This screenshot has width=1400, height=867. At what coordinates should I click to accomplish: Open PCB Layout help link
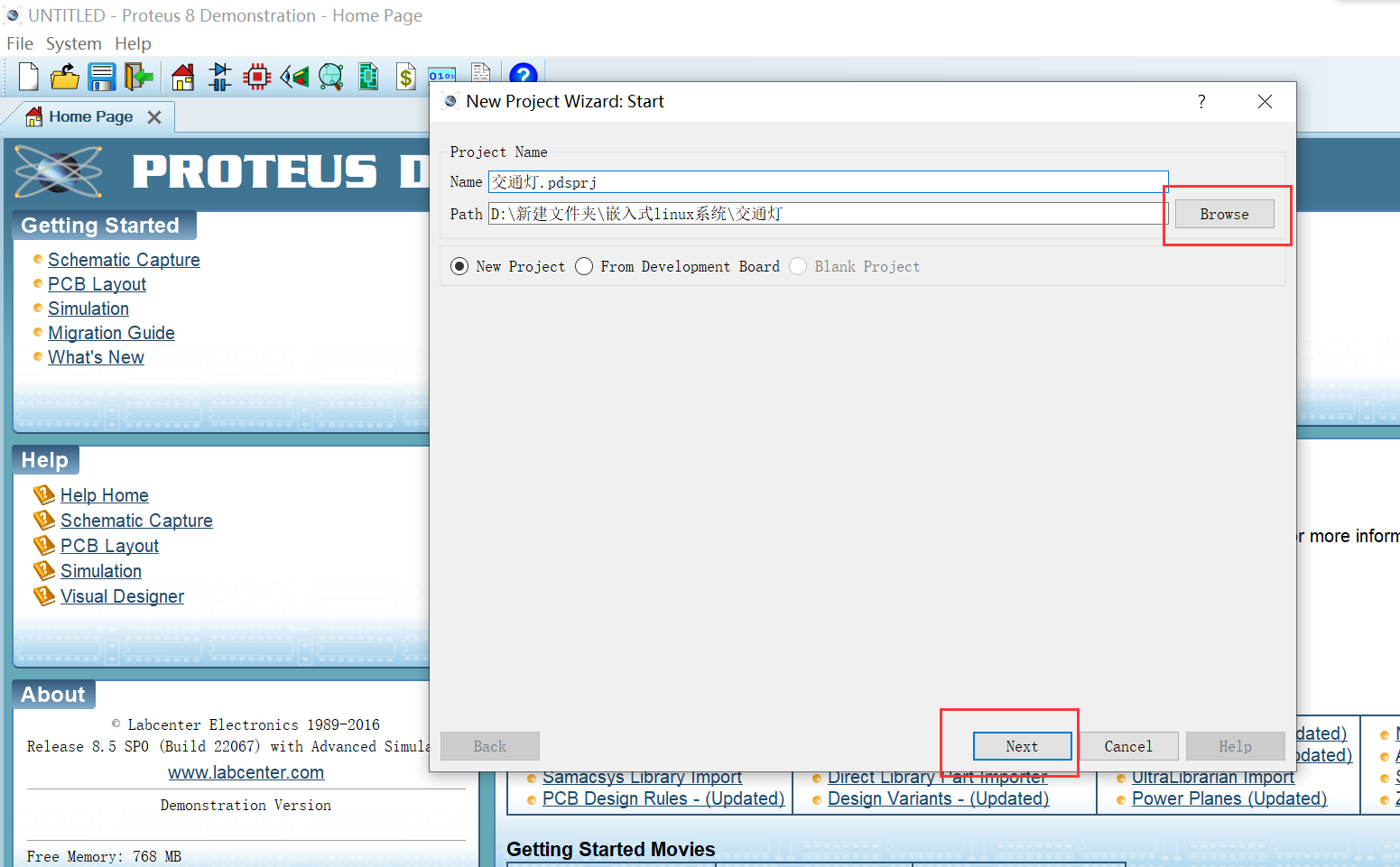point(109,546)
